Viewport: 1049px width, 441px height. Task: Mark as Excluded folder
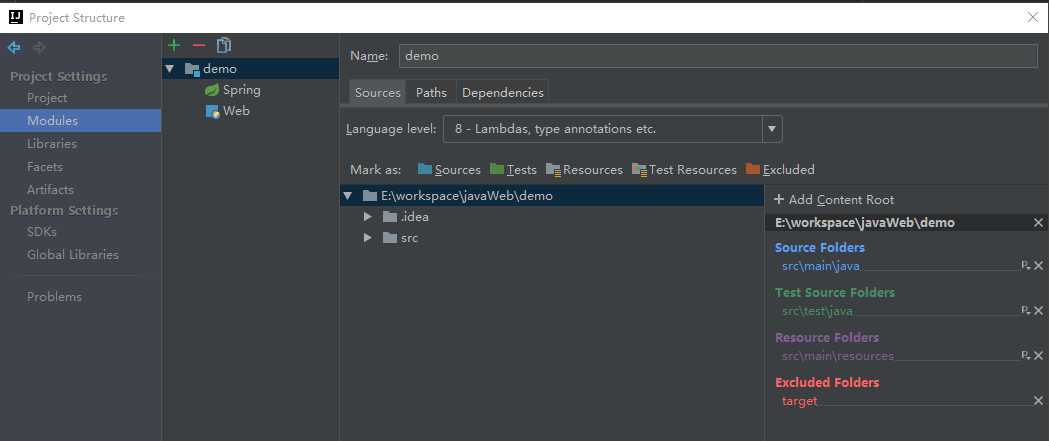pyautogui.click(x=780, y=170)
